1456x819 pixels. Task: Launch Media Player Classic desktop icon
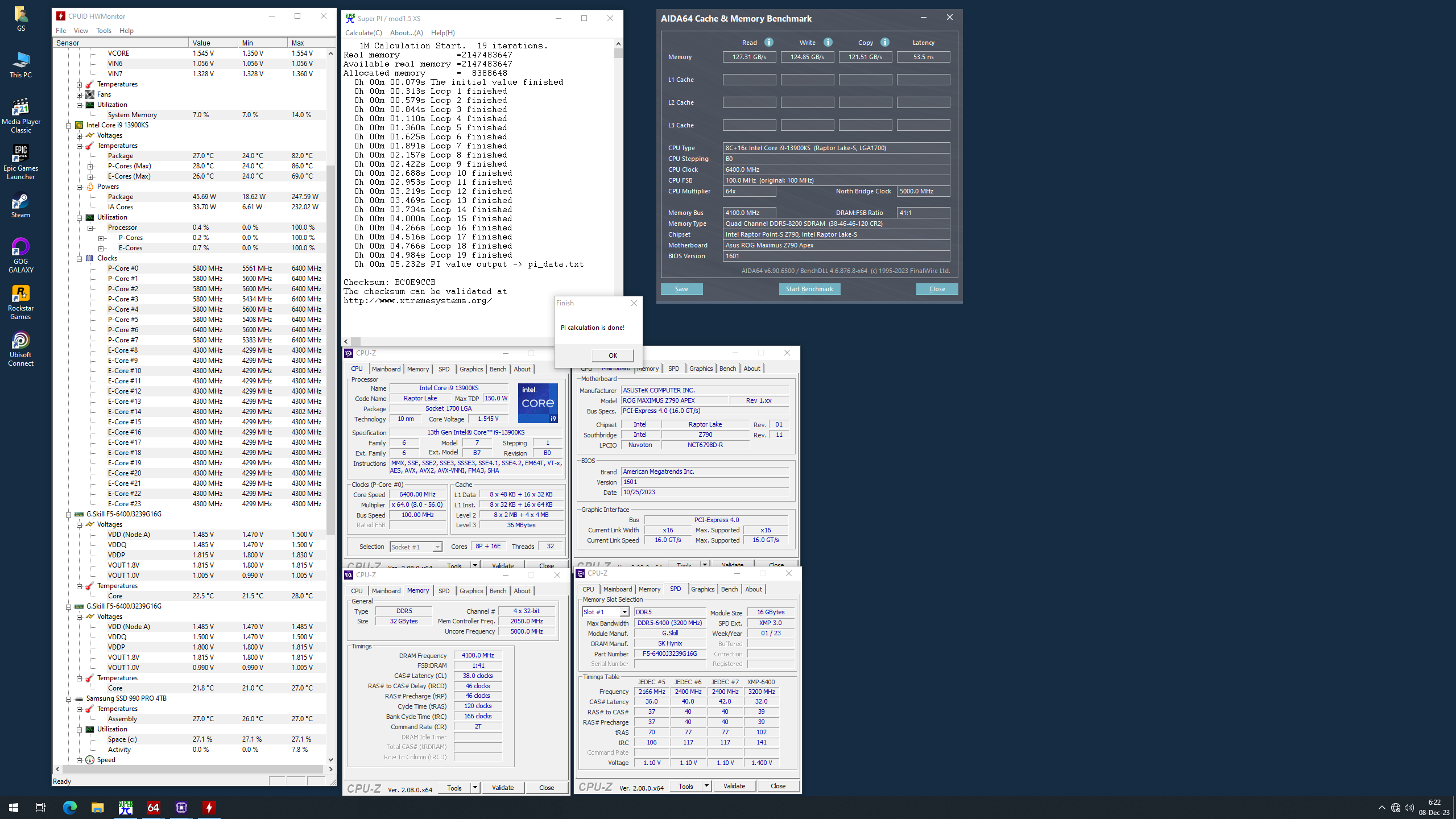tap(20, 115)
